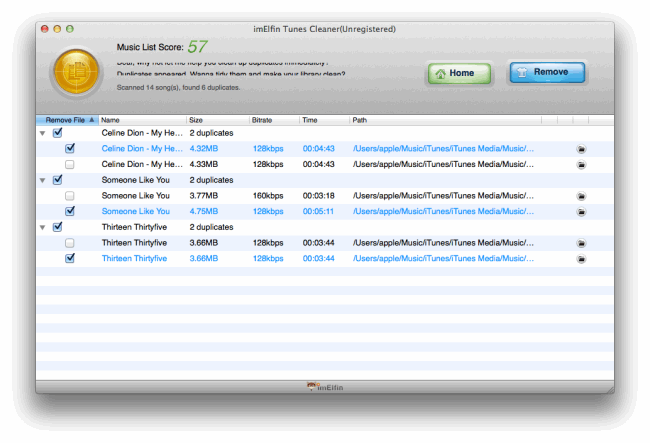Click the blue Remove button

point(547,73)
